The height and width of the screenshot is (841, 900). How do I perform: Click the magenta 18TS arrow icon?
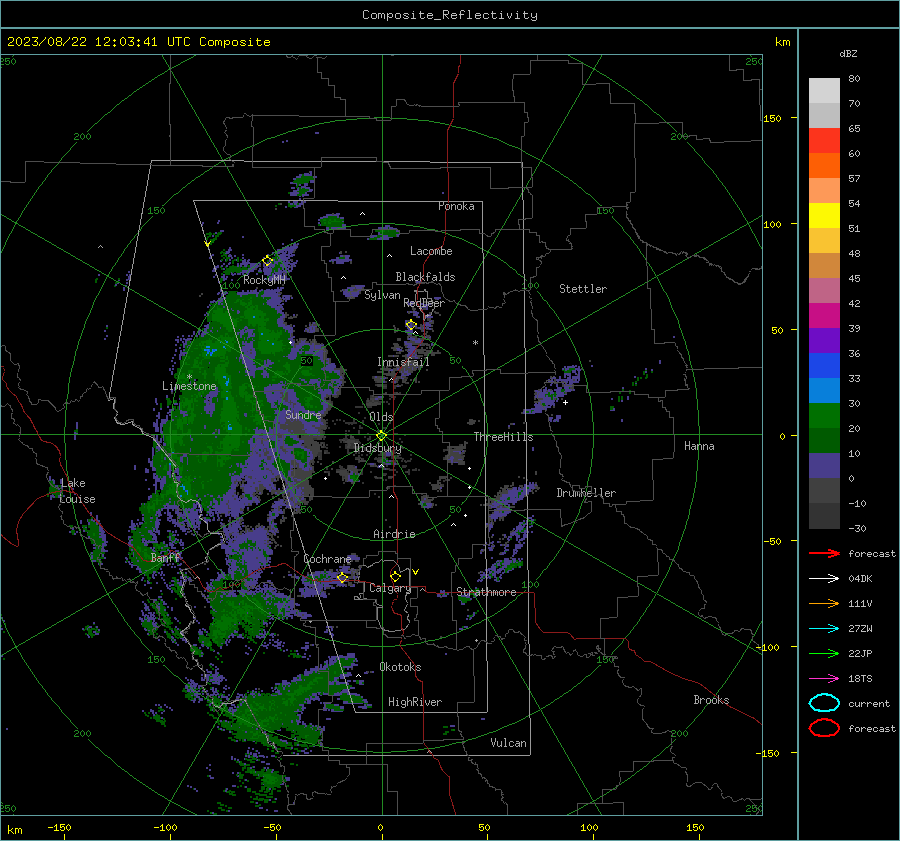tap(824, 679)
